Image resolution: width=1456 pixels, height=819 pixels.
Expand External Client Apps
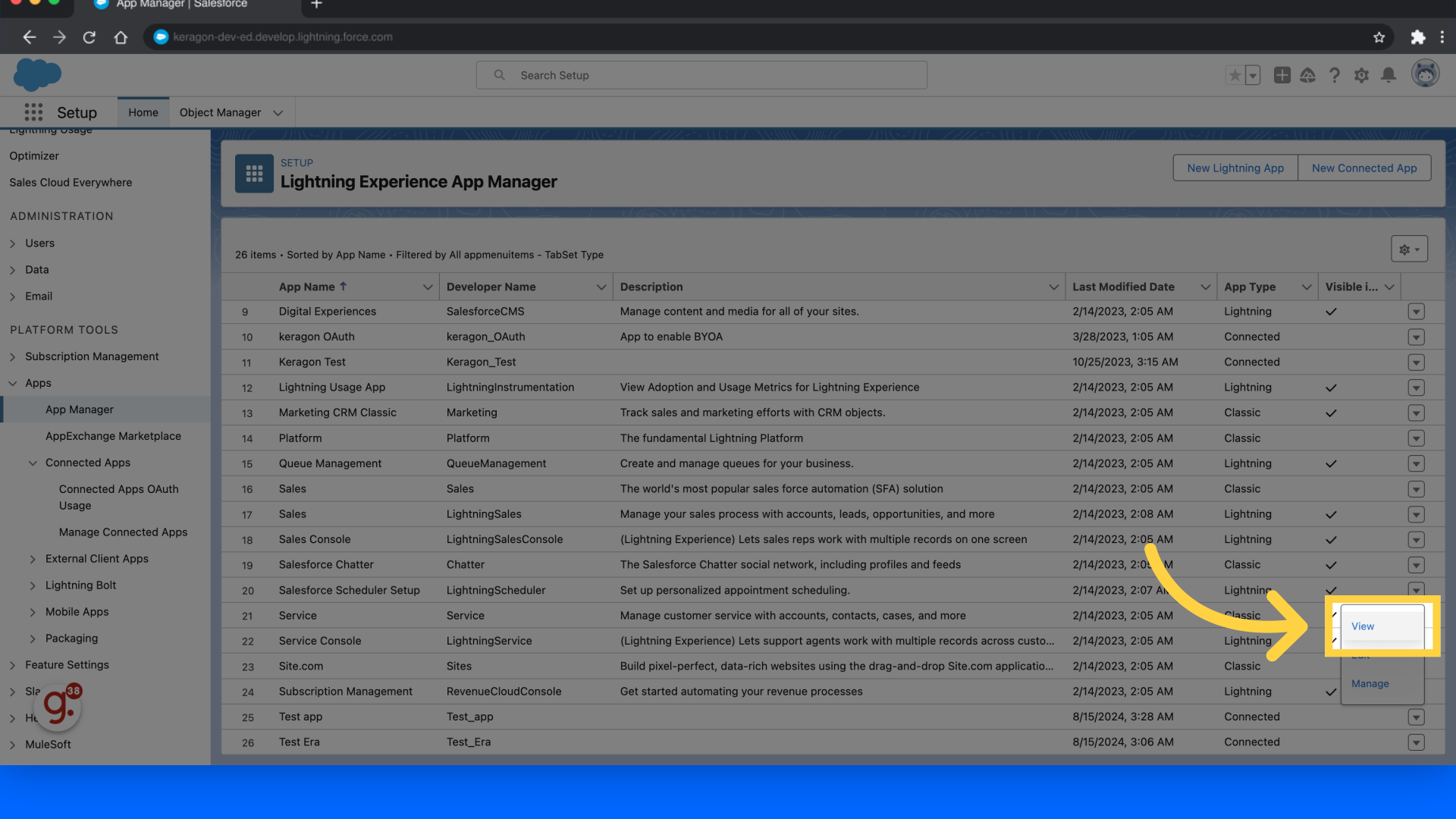click(33, 559)
